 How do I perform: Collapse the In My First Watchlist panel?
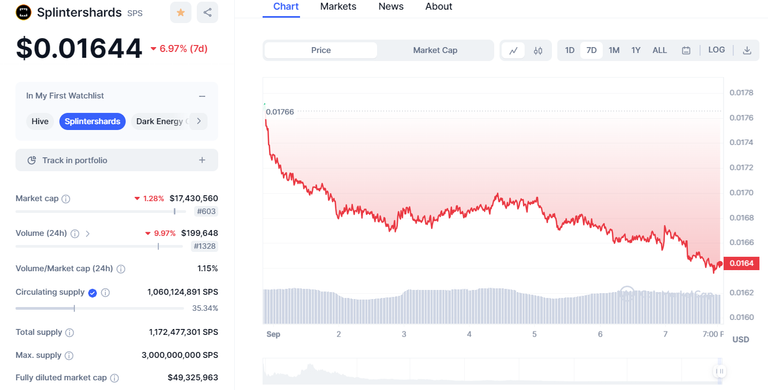202,97
